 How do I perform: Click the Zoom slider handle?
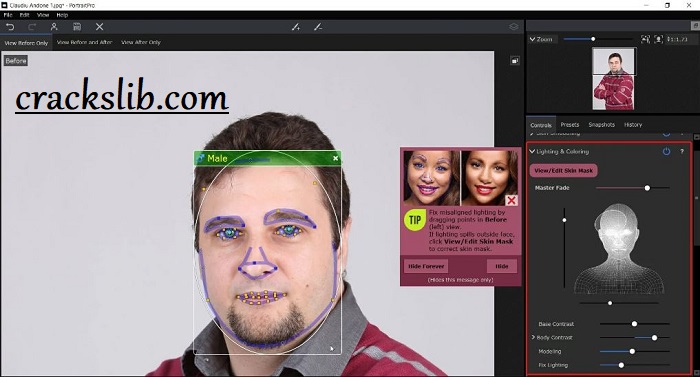coord(593,39)
